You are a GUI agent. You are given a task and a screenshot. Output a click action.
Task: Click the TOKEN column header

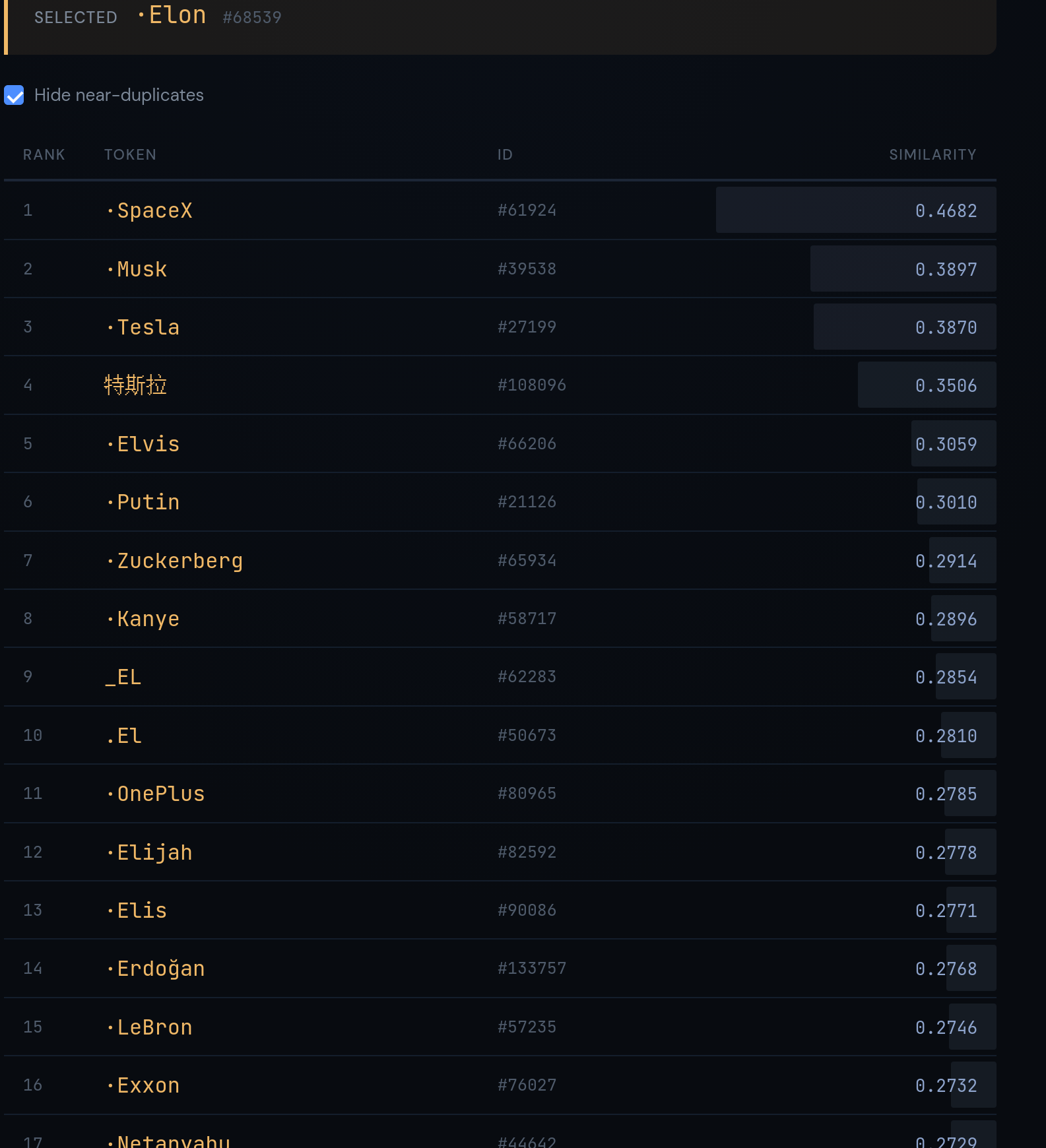[x=130, y=154]
